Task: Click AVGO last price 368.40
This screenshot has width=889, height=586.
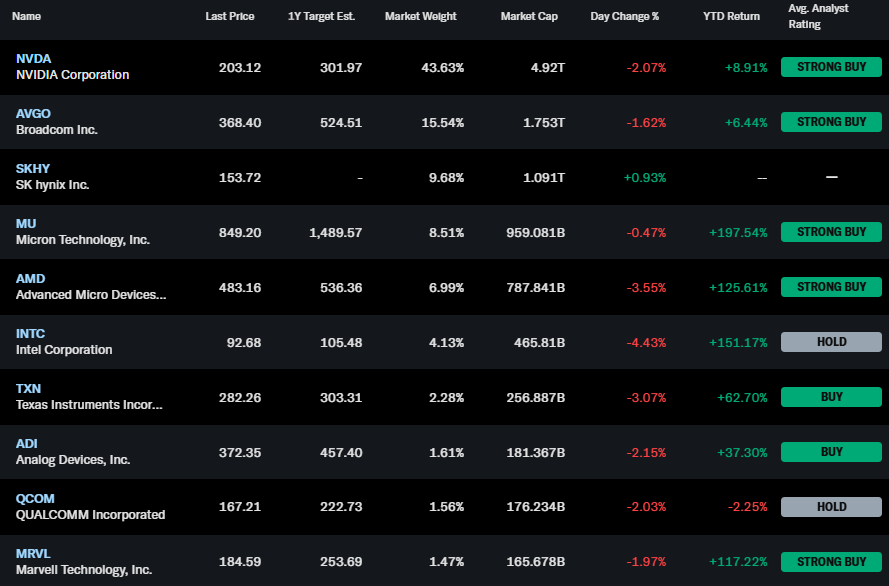Action: [x=240, y=122]
